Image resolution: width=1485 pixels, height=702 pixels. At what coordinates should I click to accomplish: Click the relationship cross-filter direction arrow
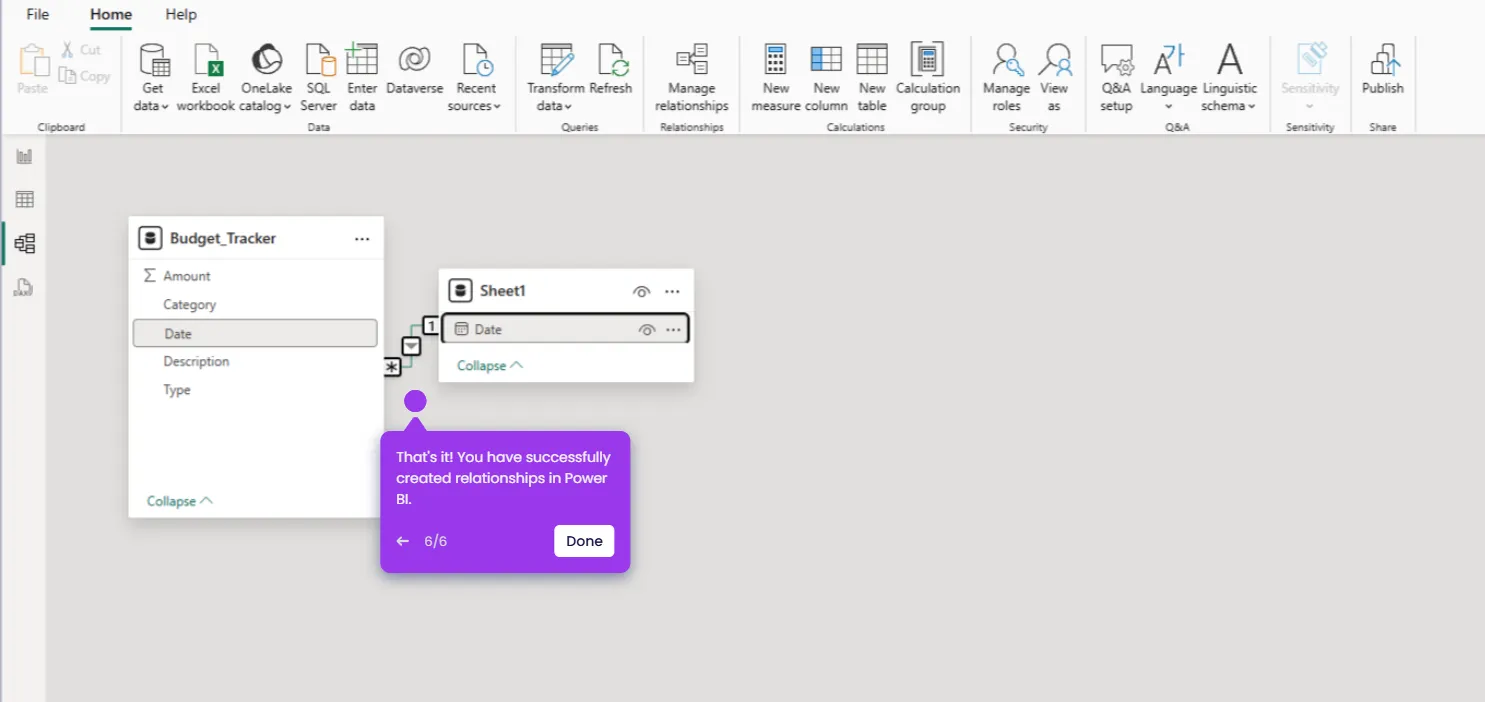tap(411, 345)
